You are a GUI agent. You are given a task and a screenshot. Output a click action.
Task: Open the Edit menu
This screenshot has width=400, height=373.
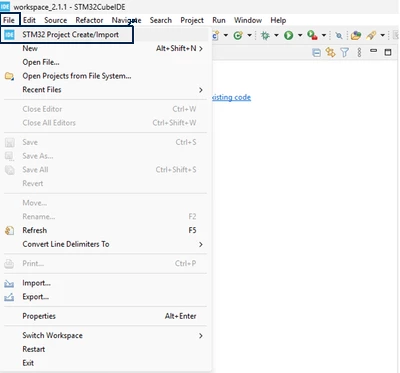(x=29, y=20)
